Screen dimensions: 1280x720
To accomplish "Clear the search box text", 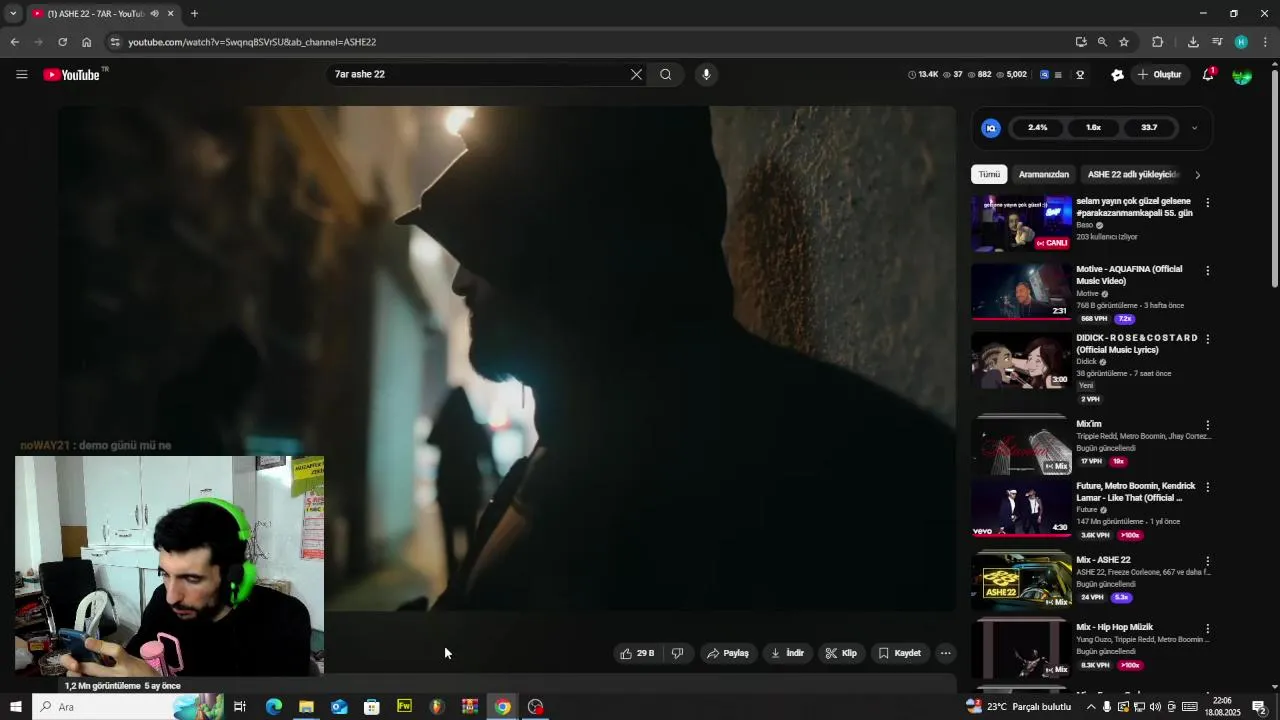I will pos(636,75).
